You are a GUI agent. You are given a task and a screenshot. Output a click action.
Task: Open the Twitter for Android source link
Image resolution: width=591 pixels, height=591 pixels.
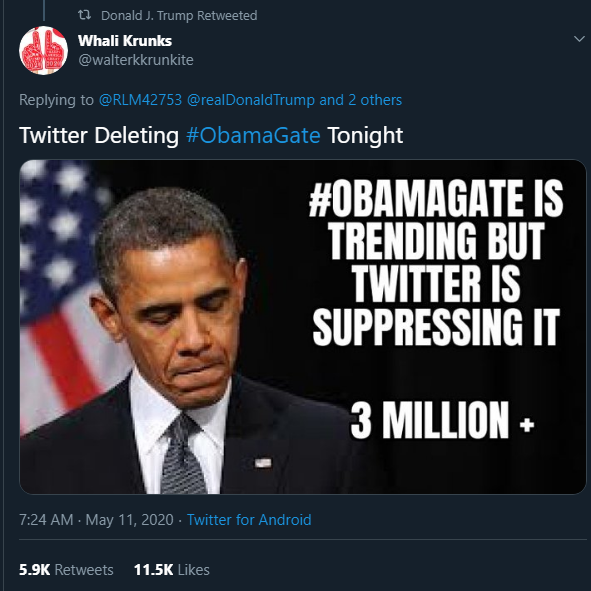click(249, 520)
